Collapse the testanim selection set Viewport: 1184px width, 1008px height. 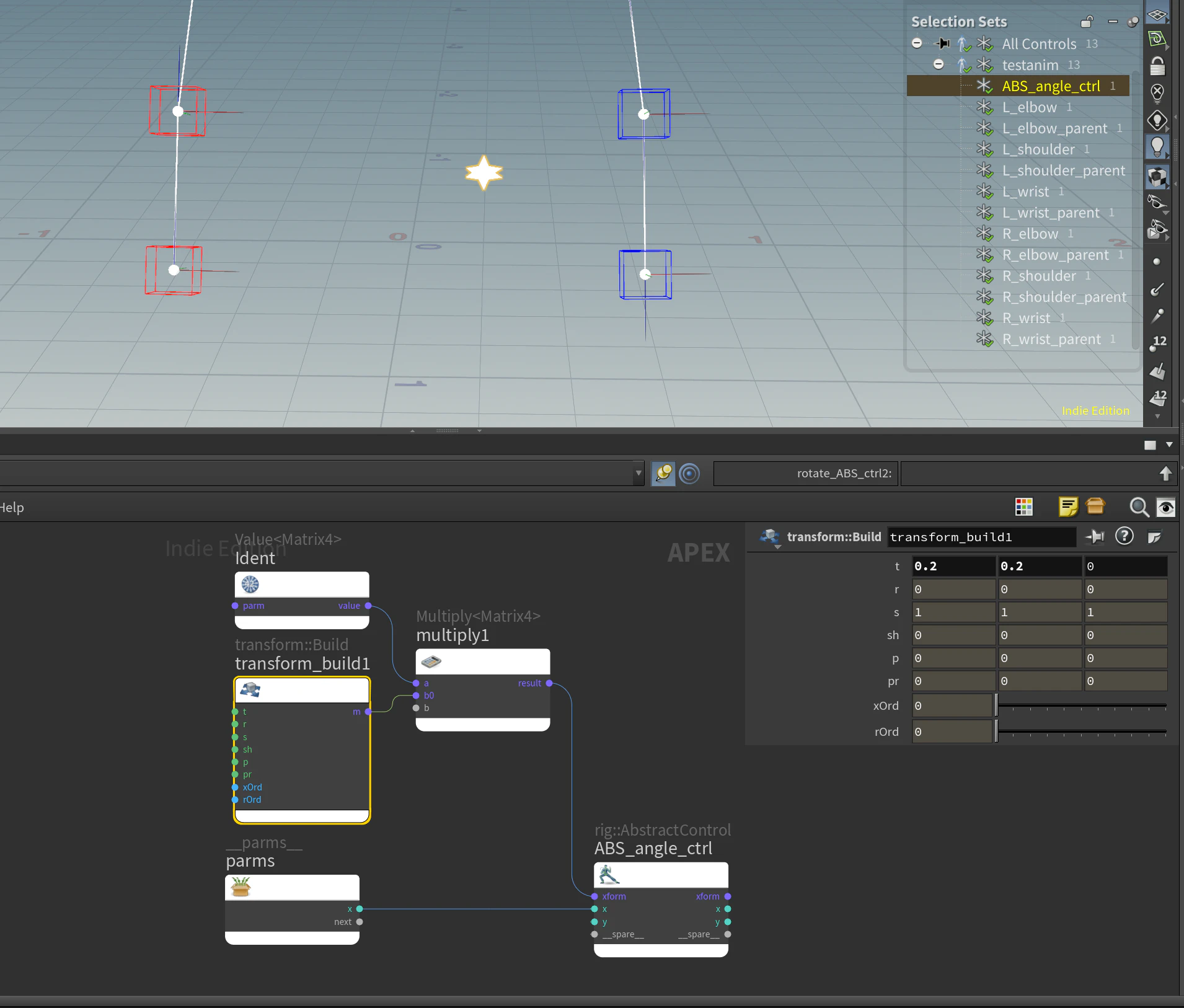point(939,64)
